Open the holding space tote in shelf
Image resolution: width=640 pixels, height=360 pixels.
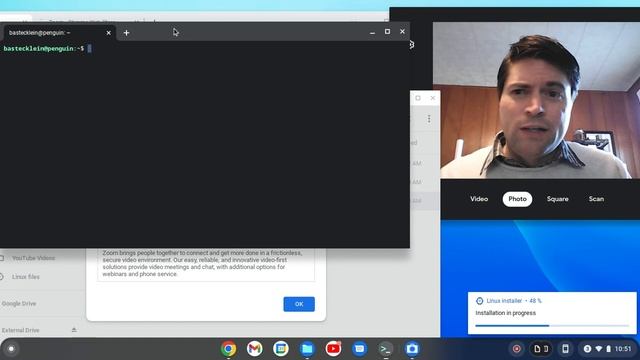click(541, 349)
